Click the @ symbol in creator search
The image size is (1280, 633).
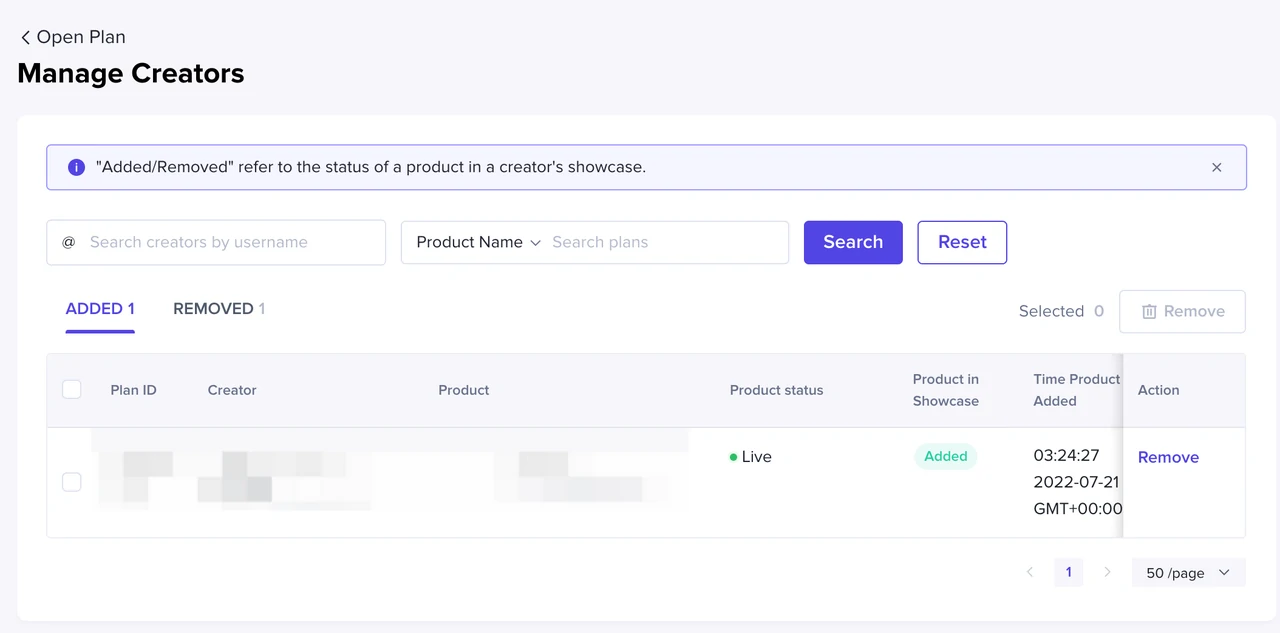click(x=69, y=243)
